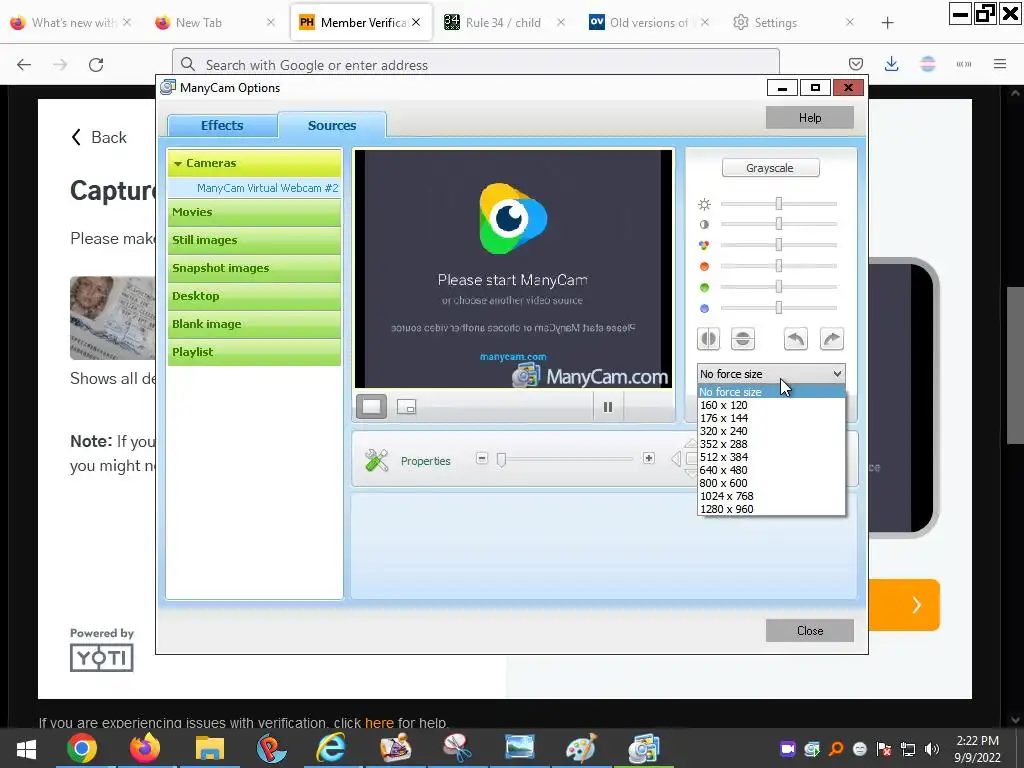Viewport: 1024px width, 768px height.
Task: Expand the Snapshot images source category
Action: coord(254,268)
